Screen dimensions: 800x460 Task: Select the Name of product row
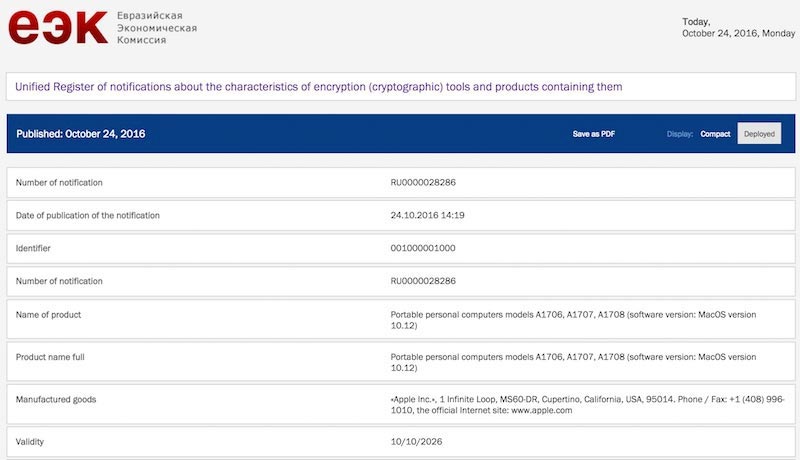click(401, 319)
